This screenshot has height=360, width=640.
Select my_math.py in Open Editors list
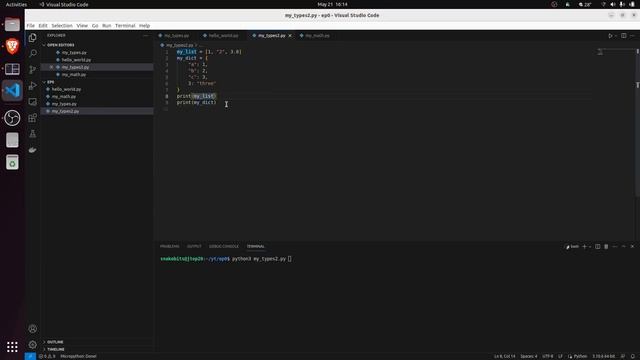tap(97, 75)
